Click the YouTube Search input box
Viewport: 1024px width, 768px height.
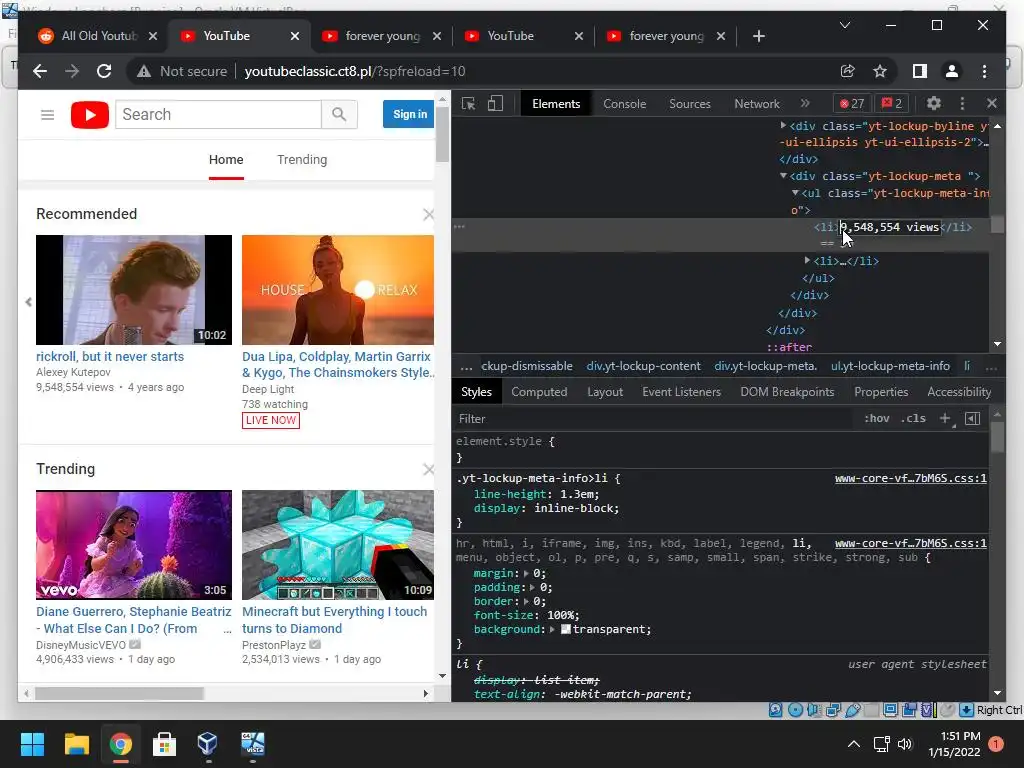(218, 114)
